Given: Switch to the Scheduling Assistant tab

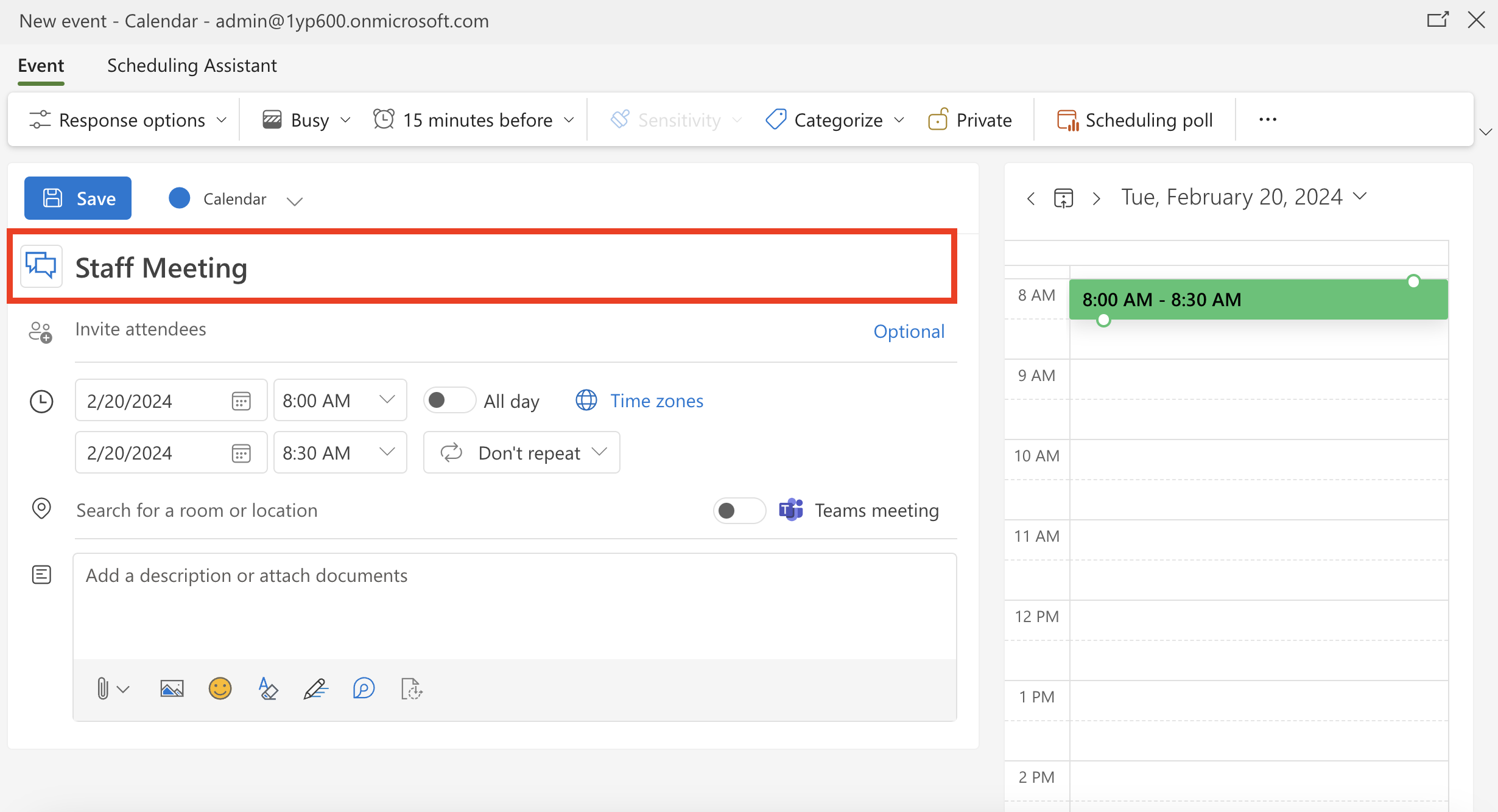Looking at the screenshot, I should pos(192,65).
